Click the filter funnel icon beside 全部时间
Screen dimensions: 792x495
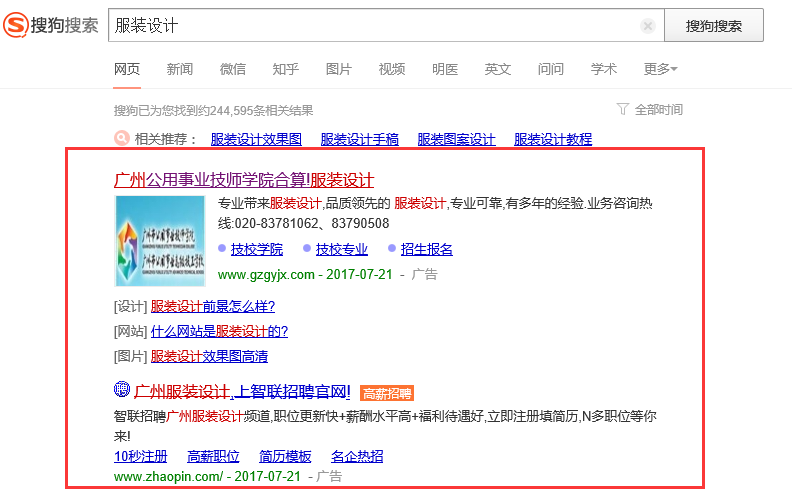pyautogui.click(x=623, y=109)
